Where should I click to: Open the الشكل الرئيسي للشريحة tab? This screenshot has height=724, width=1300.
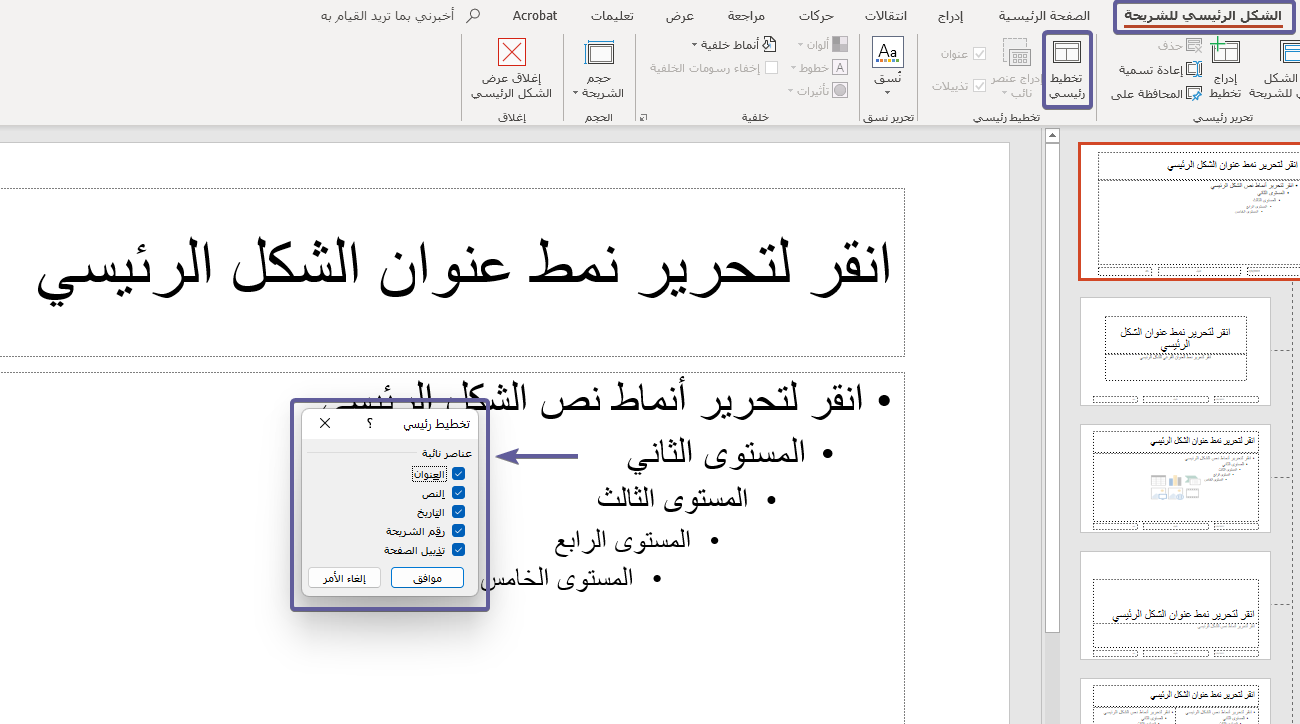pyautogui.click(x=1203, y=16)
